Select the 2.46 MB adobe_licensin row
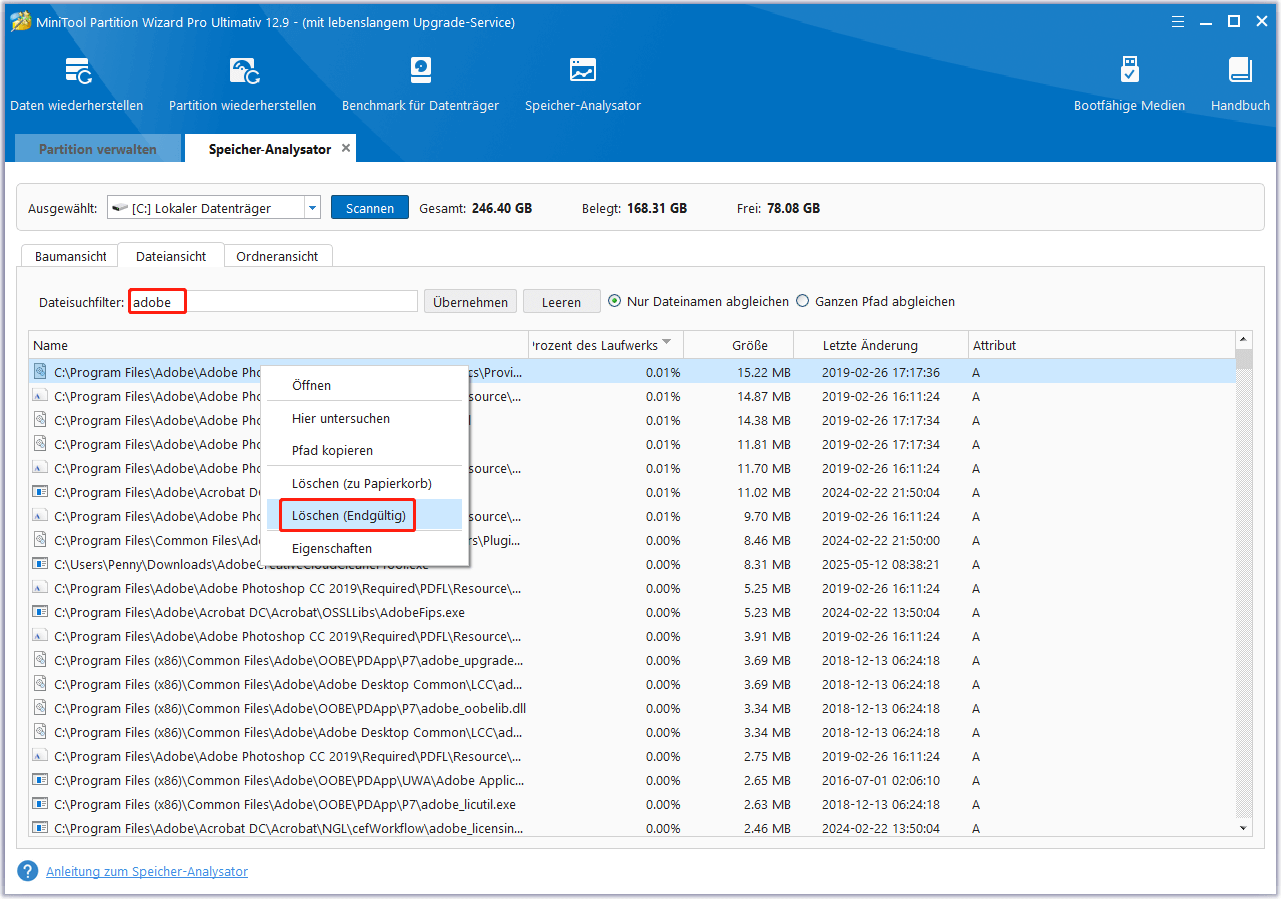Viewport: 1281px width, 899px height. [632, 828]
